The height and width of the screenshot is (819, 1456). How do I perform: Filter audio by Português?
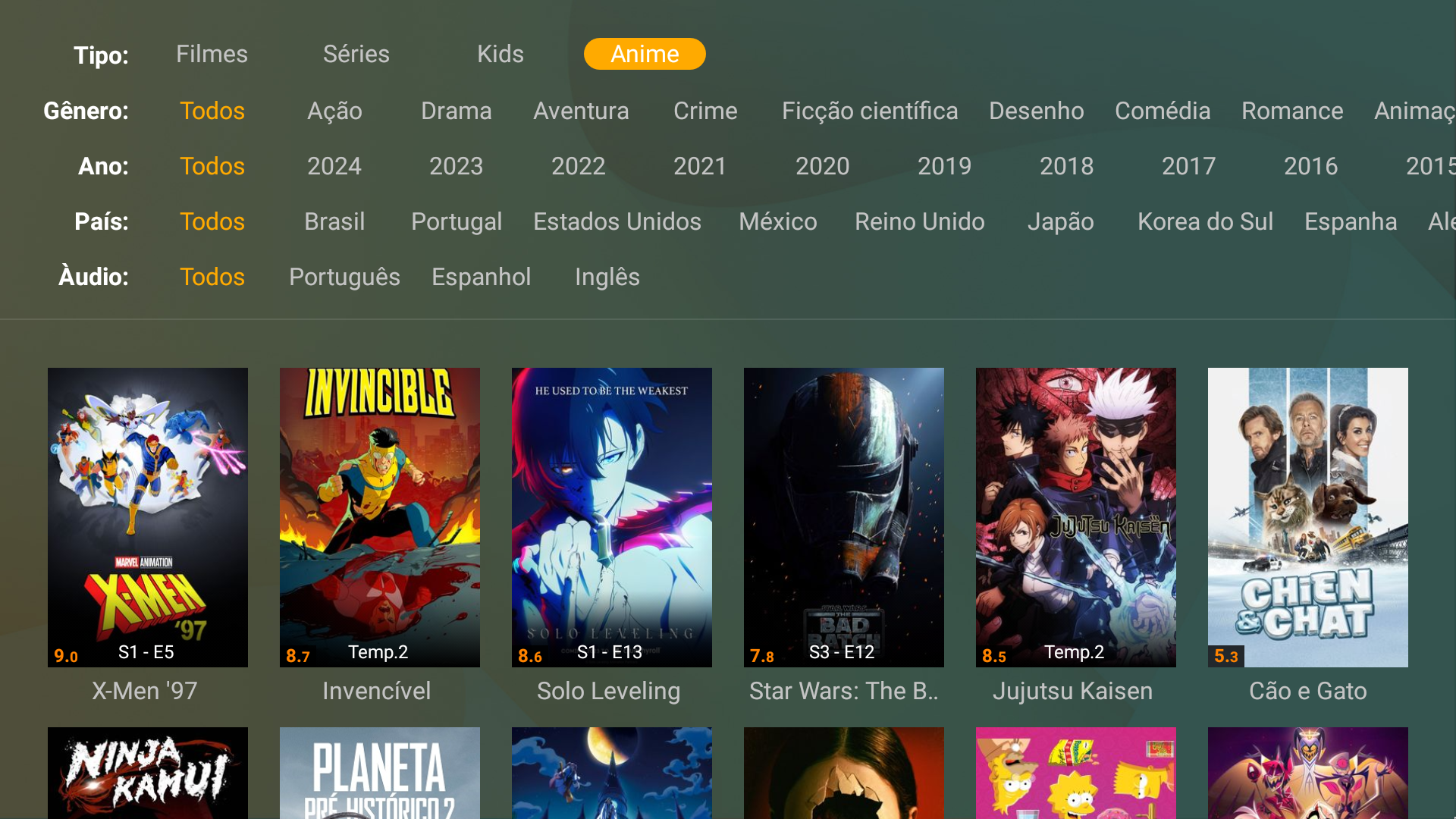[x=344, y=277]
